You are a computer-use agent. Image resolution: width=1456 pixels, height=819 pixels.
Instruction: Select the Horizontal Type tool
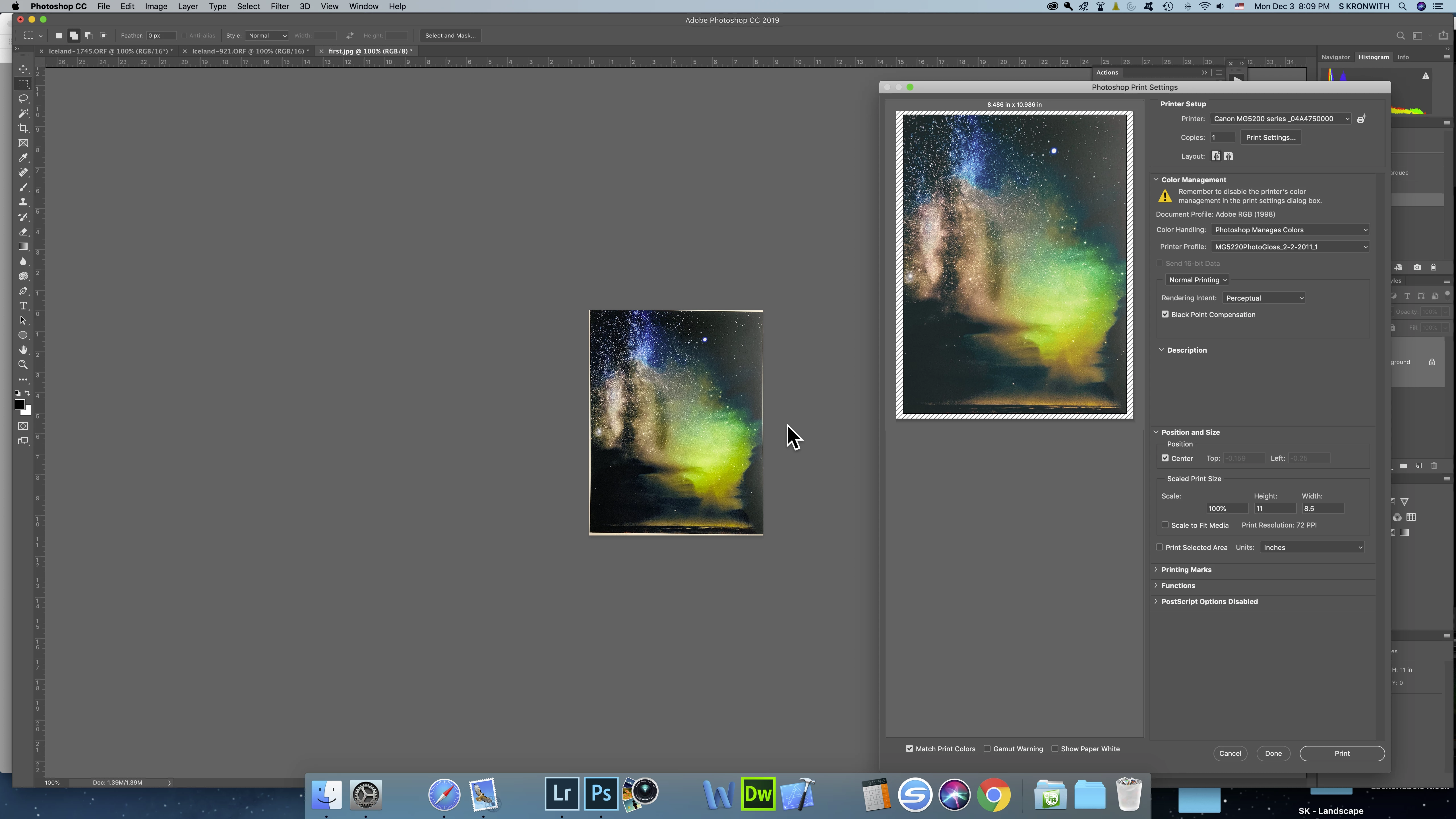tap(23, 306)
